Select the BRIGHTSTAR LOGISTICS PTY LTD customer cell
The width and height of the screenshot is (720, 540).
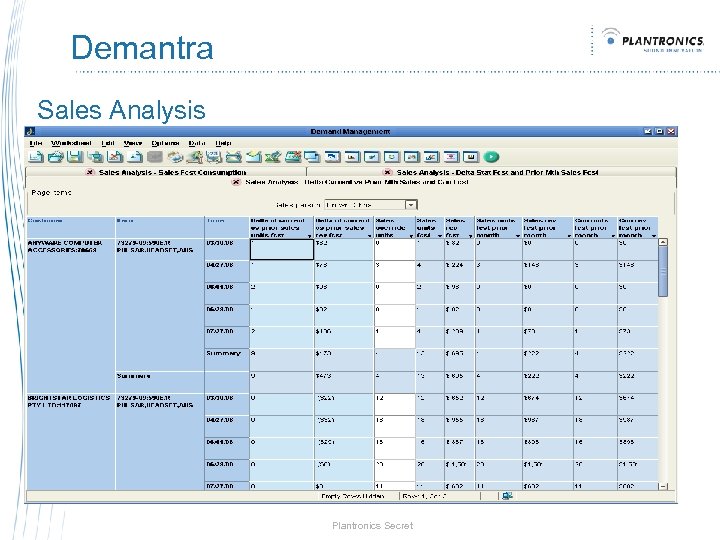coord(71,442)
